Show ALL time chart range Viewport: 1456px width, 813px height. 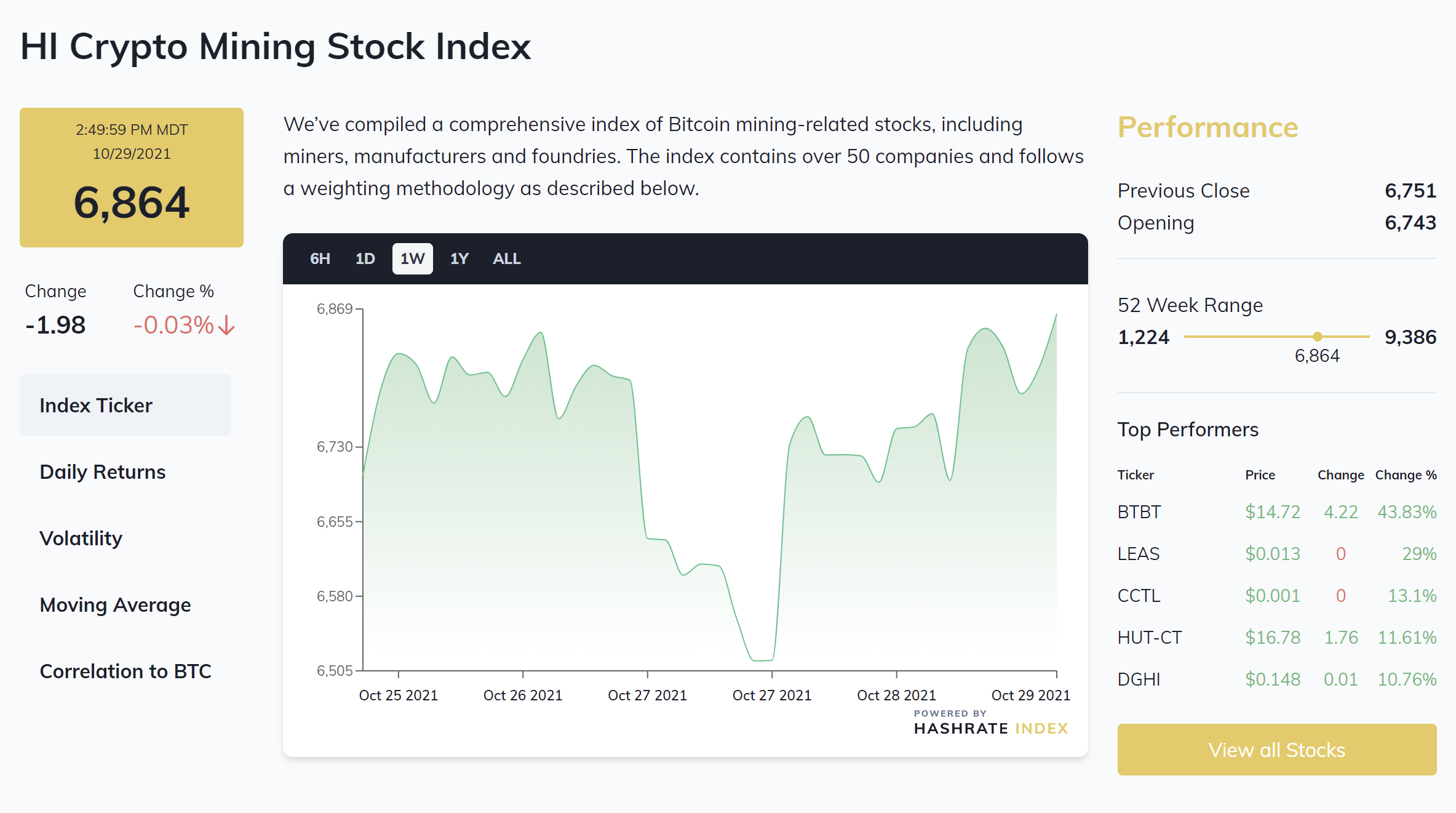tap(506, 258)
